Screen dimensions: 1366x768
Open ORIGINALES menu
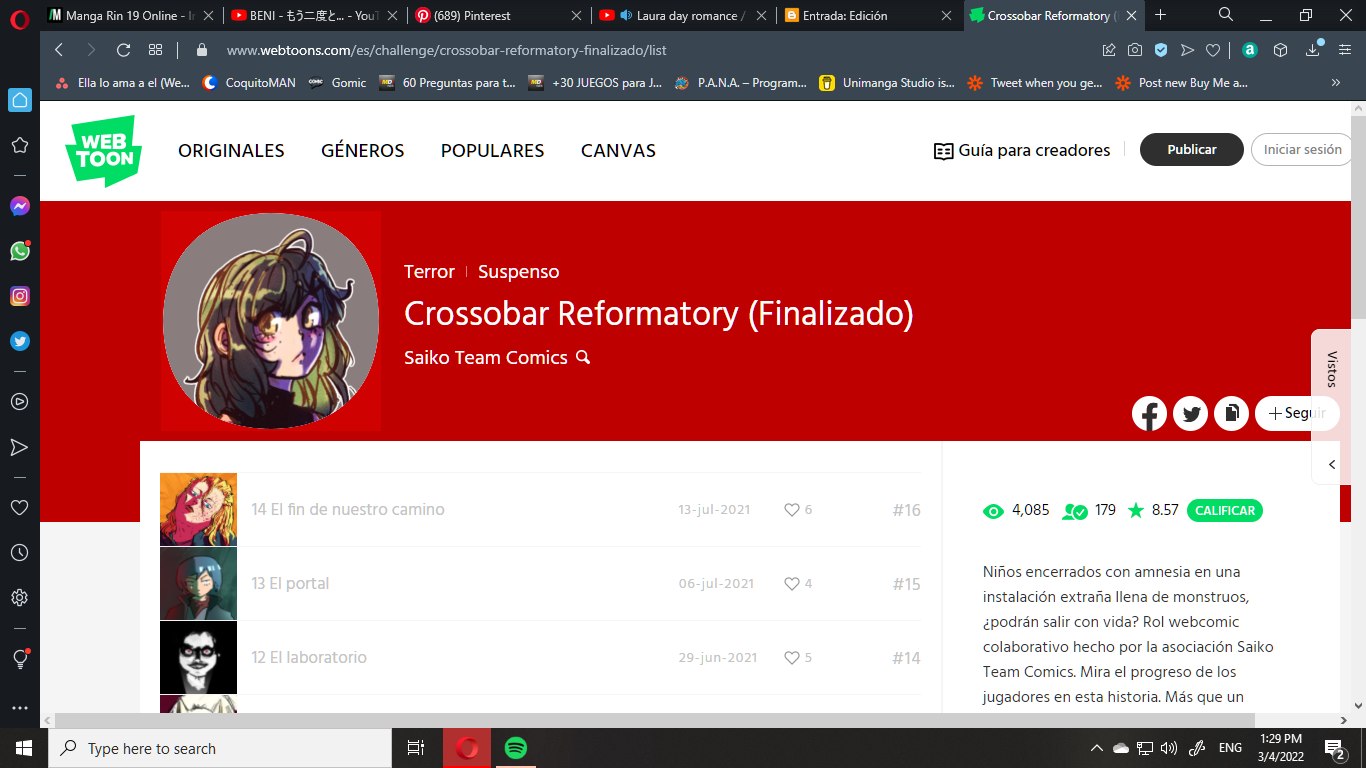(x=231, y=151)
